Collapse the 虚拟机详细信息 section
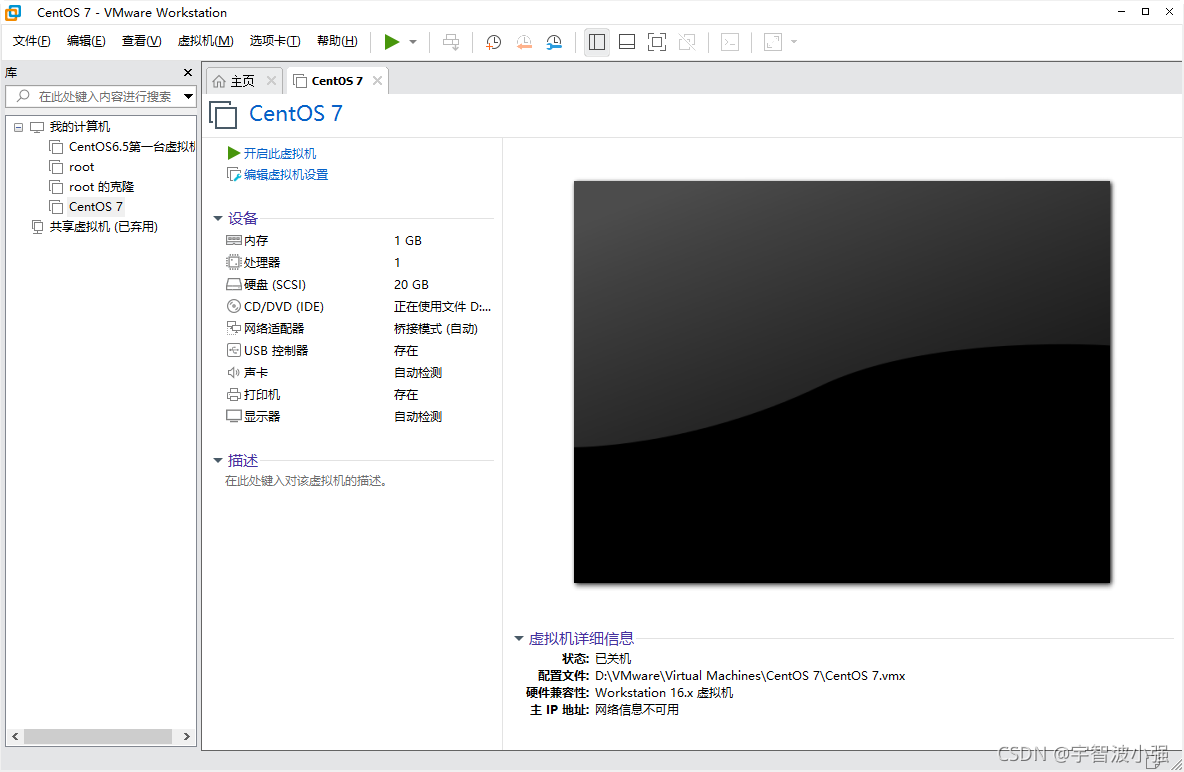The image size is (1184, 772). tap(519, 638)
